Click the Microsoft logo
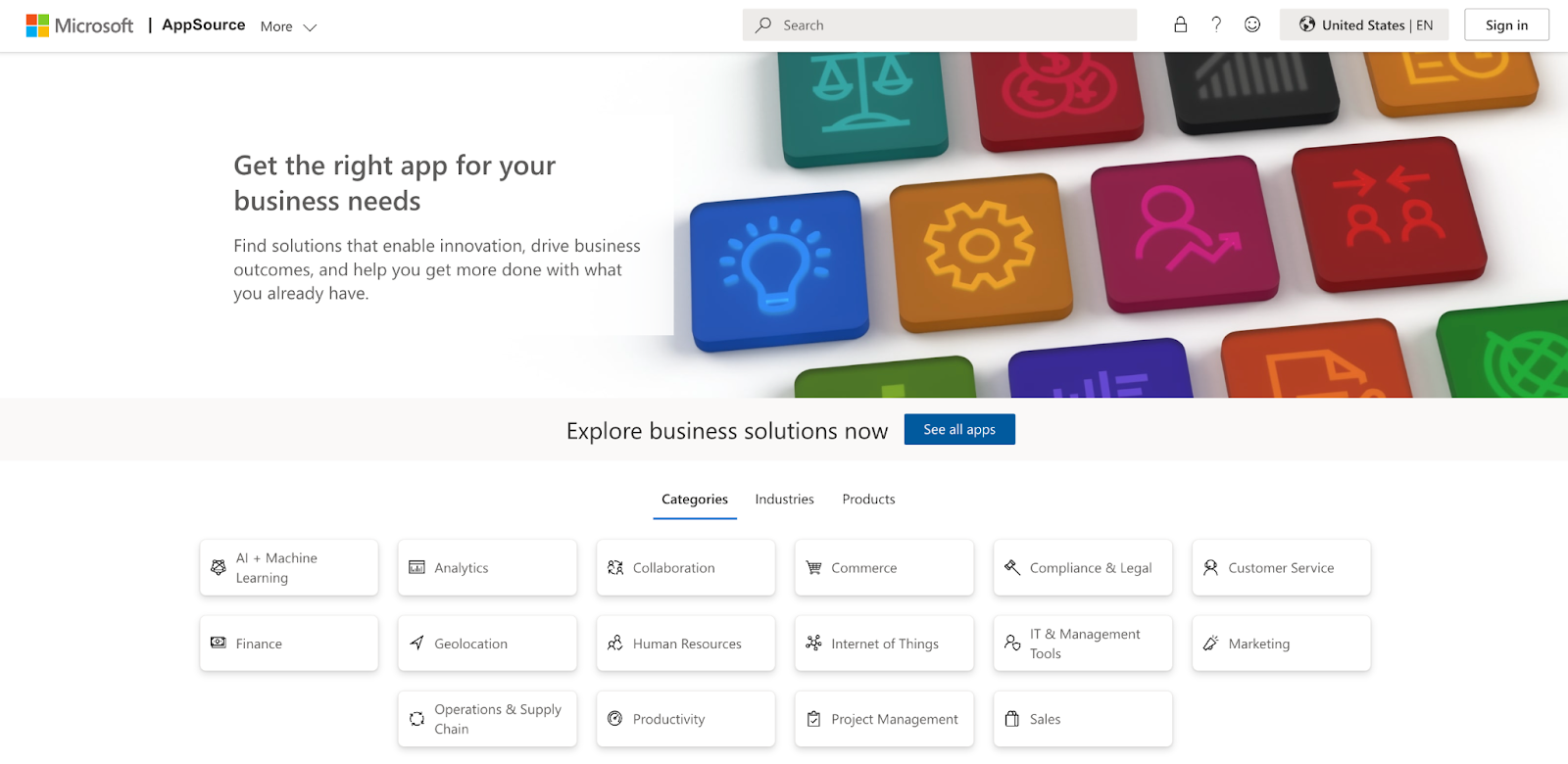Viewport: 1568px width, 764px height. pyautogui.click(x=79, y=25)
